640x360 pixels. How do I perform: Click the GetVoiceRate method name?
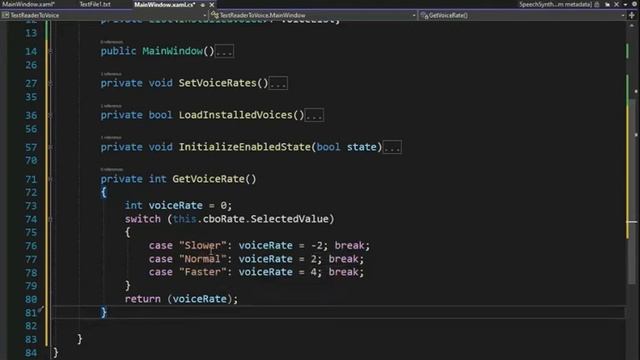208,179
